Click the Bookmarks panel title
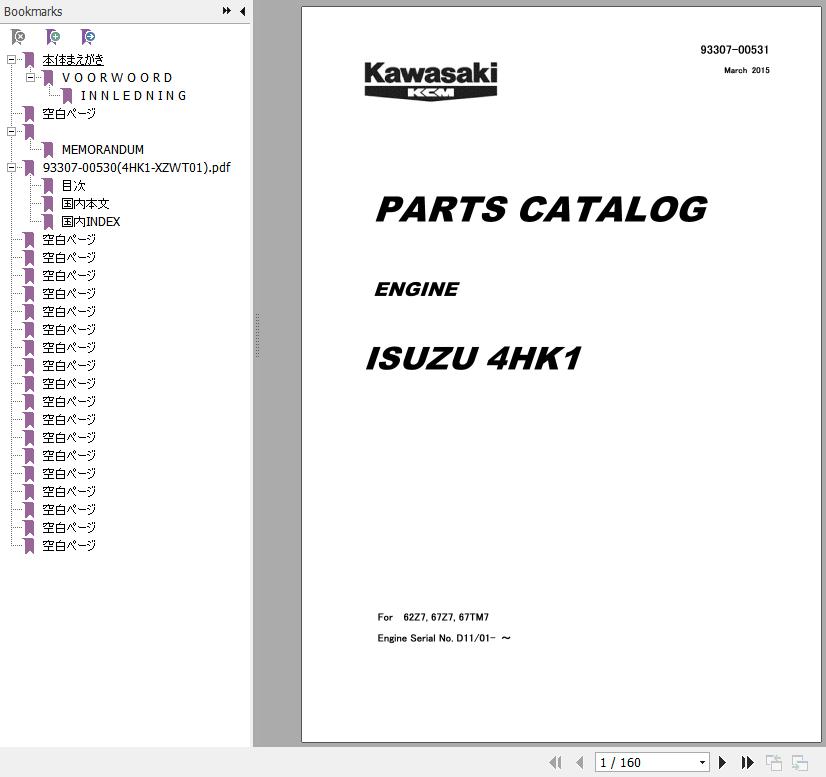Screen dimensions: 826x777 pos(33,11)
